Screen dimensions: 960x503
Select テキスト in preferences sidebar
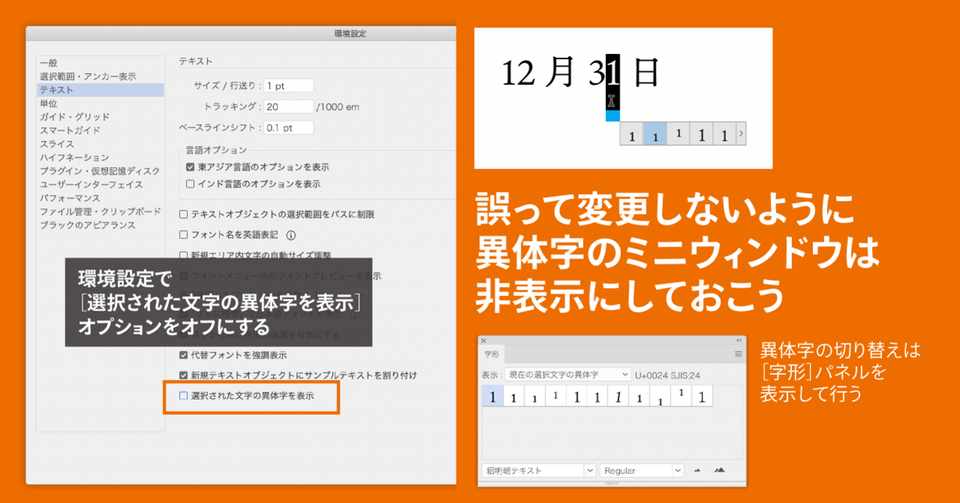[x=100, y=90]
